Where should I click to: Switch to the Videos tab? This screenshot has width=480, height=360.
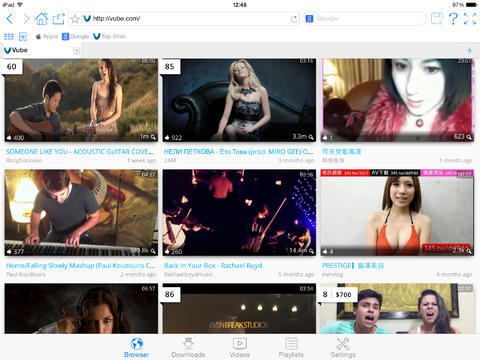[240, 347]
